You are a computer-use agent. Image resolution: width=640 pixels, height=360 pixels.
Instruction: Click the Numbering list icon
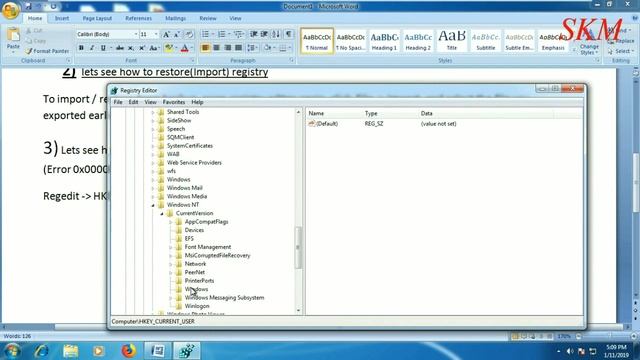(x=222, y=34)
